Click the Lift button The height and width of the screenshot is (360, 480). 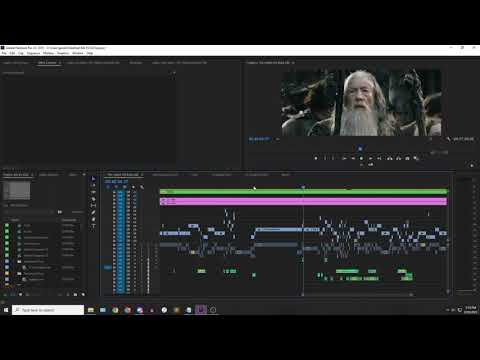pyautogui.click(x=389, y=158)
